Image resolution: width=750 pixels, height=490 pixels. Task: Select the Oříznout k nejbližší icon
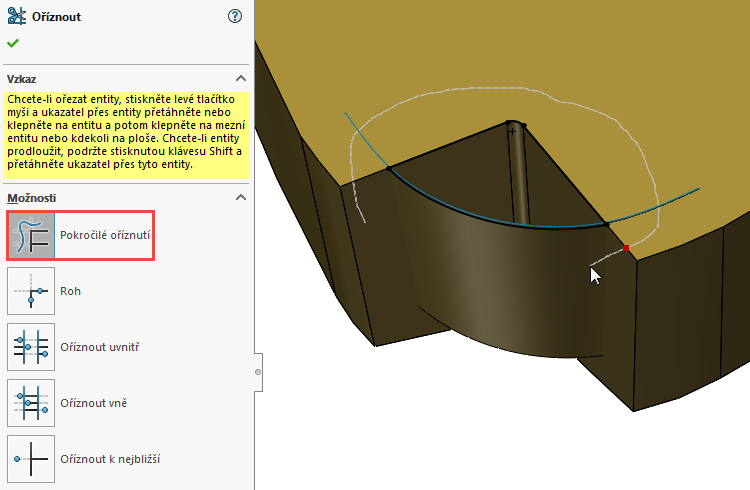pos(31,459)
